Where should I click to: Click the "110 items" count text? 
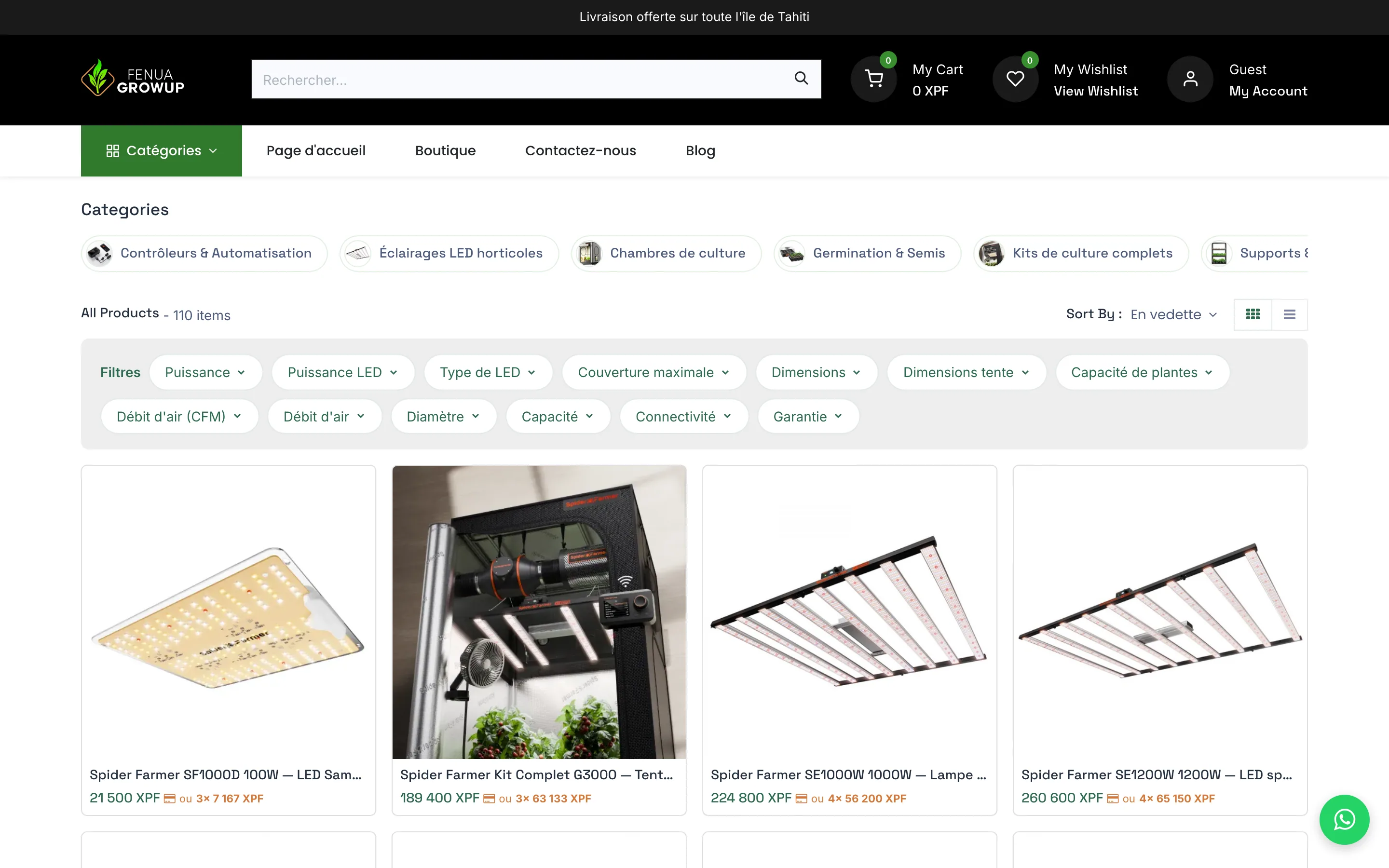pos(202,315)
